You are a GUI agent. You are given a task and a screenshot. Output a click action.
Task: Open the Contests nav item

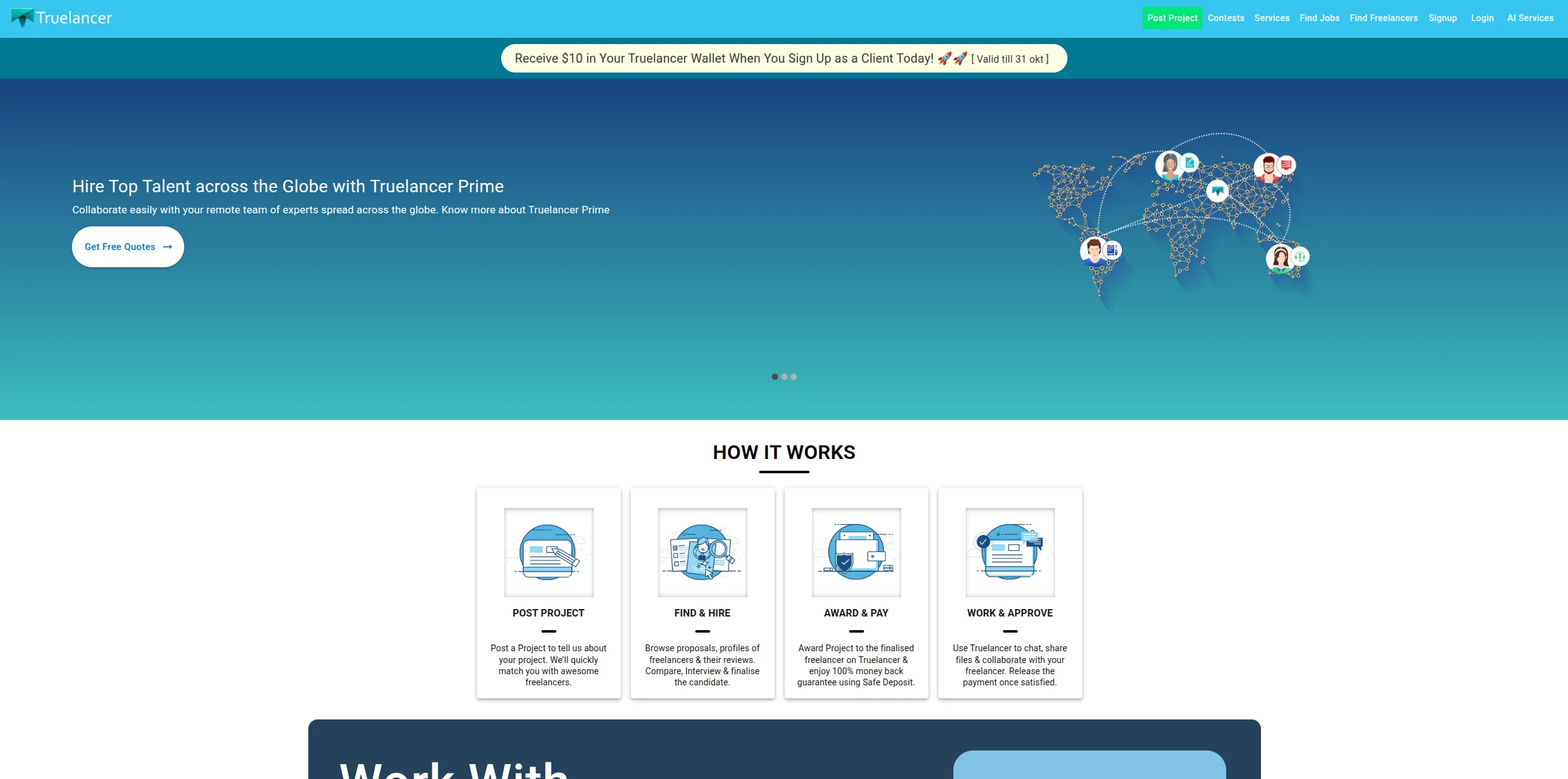(1226, 18)
